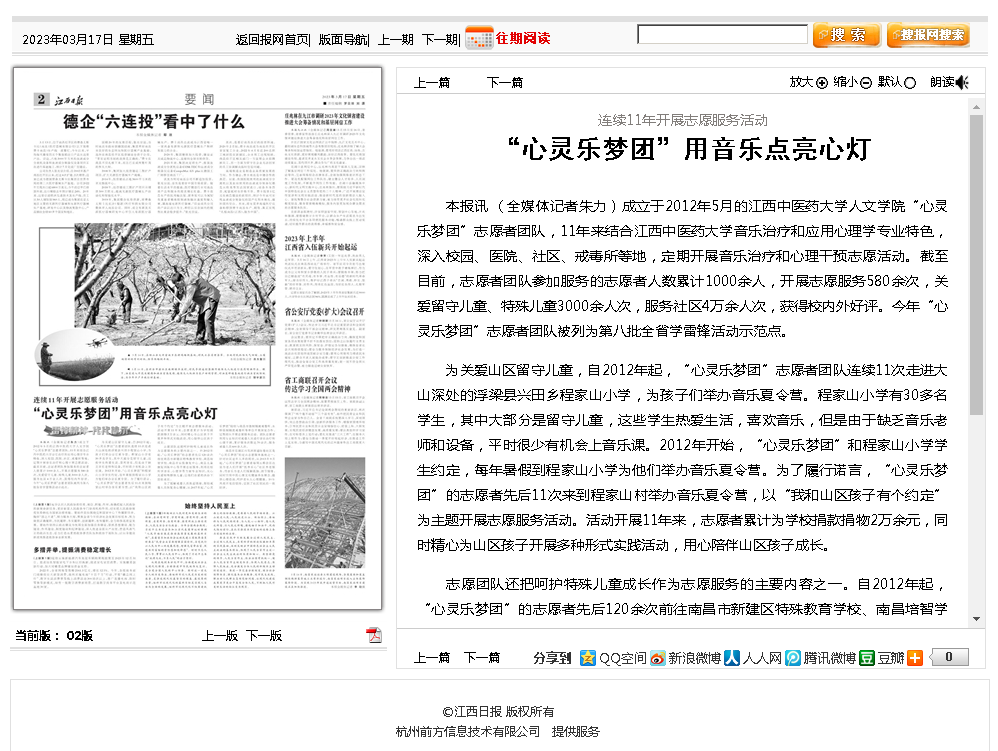Click the construction photo on page thumbnail
The height and width of the screenshot is (751, 998).
pos(325,512)
